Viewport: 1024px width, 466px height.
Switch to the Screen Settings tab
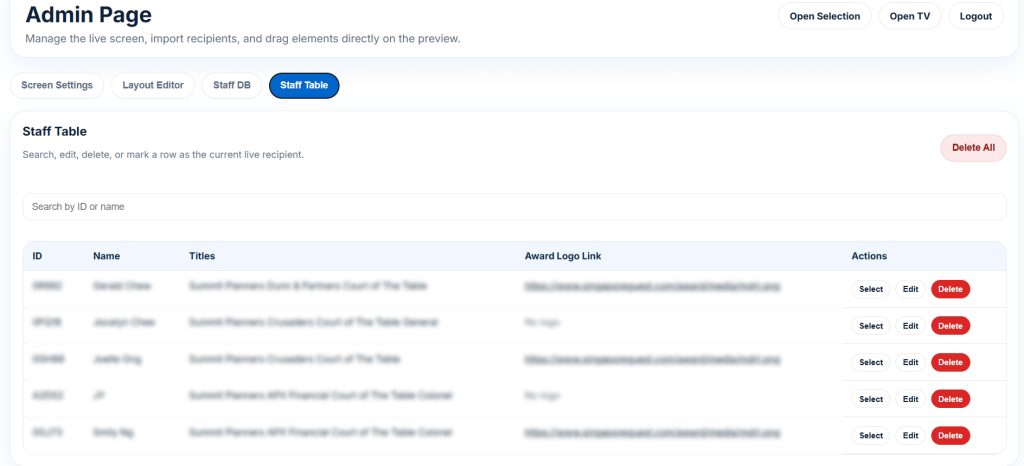[x=57, y=86]
